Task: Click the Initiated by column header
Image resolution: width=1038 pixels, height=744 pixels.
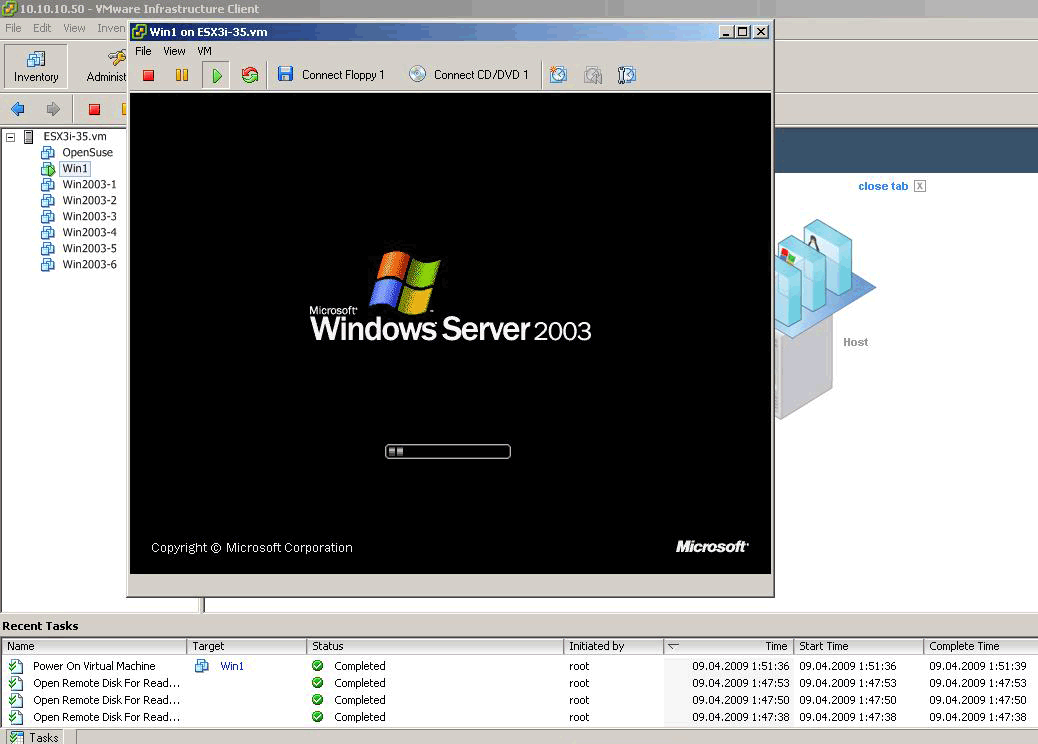Action: coord(614,646)
